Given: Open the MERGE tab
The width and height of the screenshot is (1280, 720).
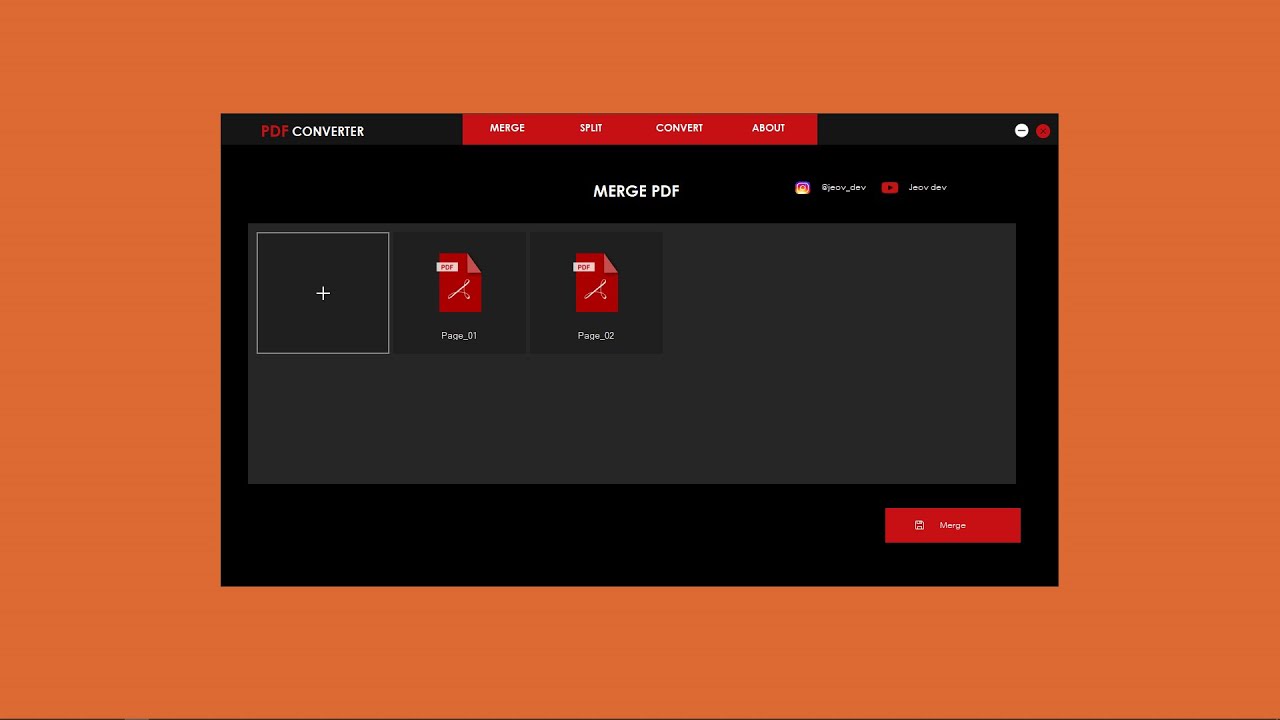Looking at the screenshot, I should (507, 128).
